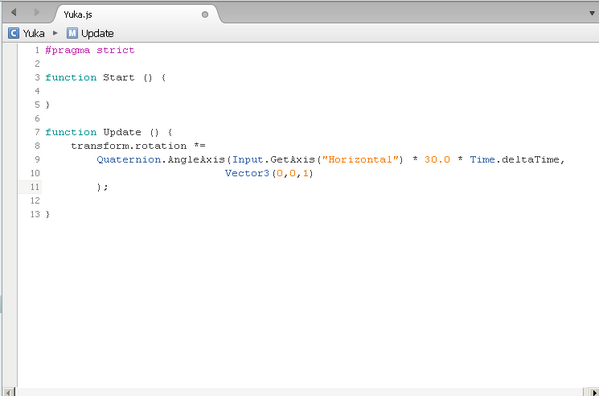This screenshot has width=599, height=396.
Task: Click the 'Quaternion' identifier
Action: pos(129,160)
